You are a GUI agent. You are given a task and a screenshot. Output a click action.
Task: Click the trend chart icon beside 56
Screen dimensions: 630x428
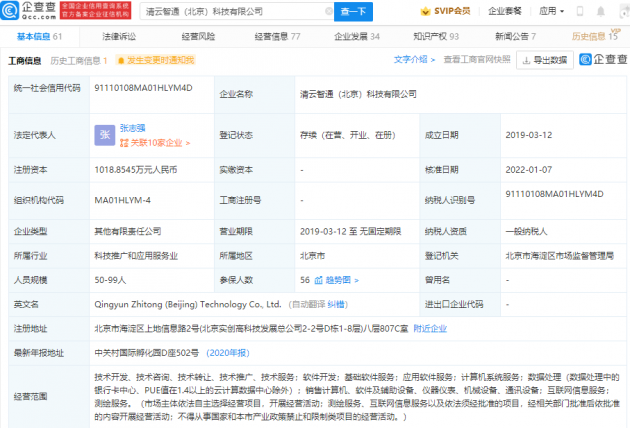tap(319, 280)
